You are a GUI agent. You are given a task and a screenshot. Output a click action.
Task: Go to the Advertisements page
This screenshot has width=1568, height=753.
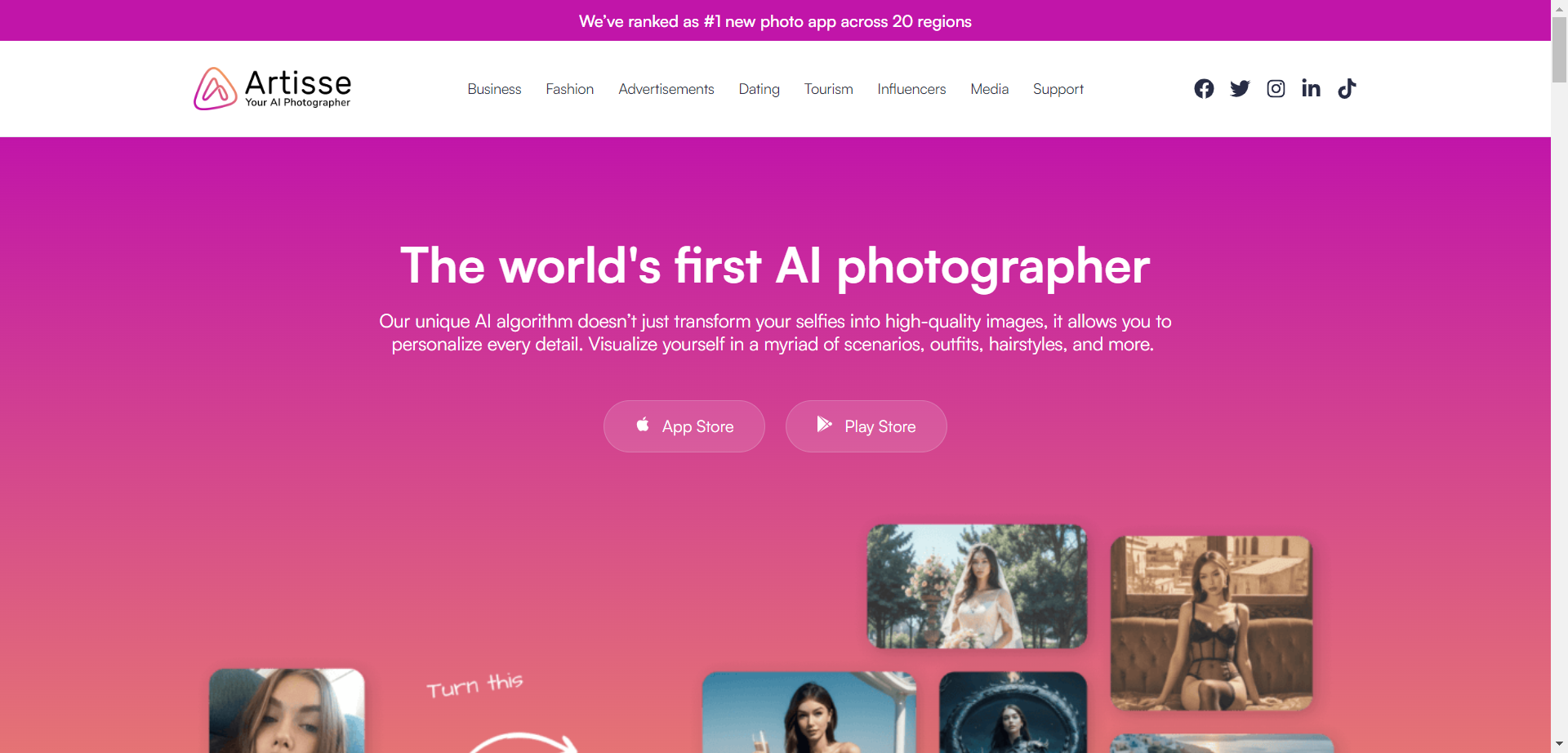pyautogui.click(x=666, y=89)
